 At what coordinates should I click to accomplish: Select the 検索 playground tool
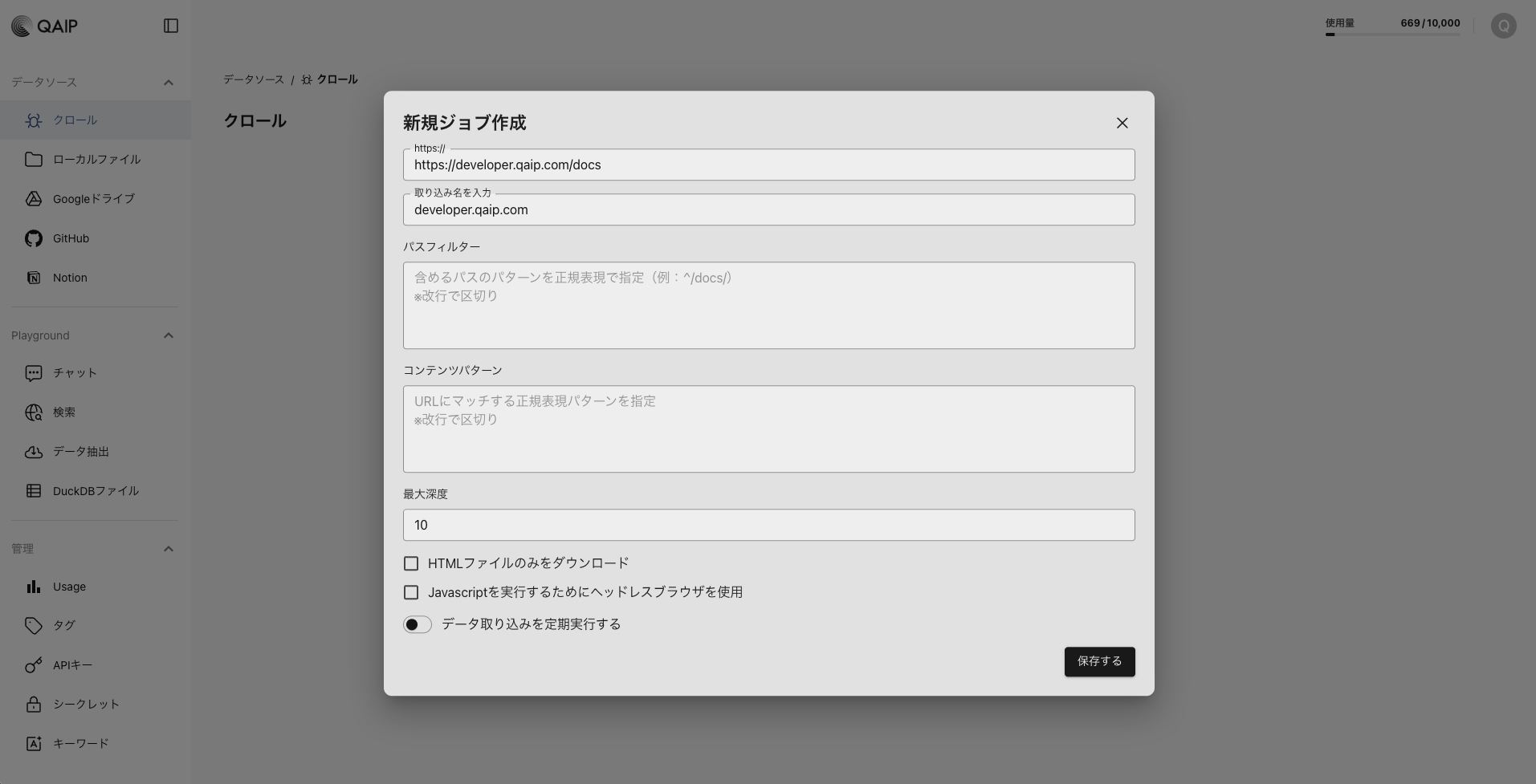[63, 412]
